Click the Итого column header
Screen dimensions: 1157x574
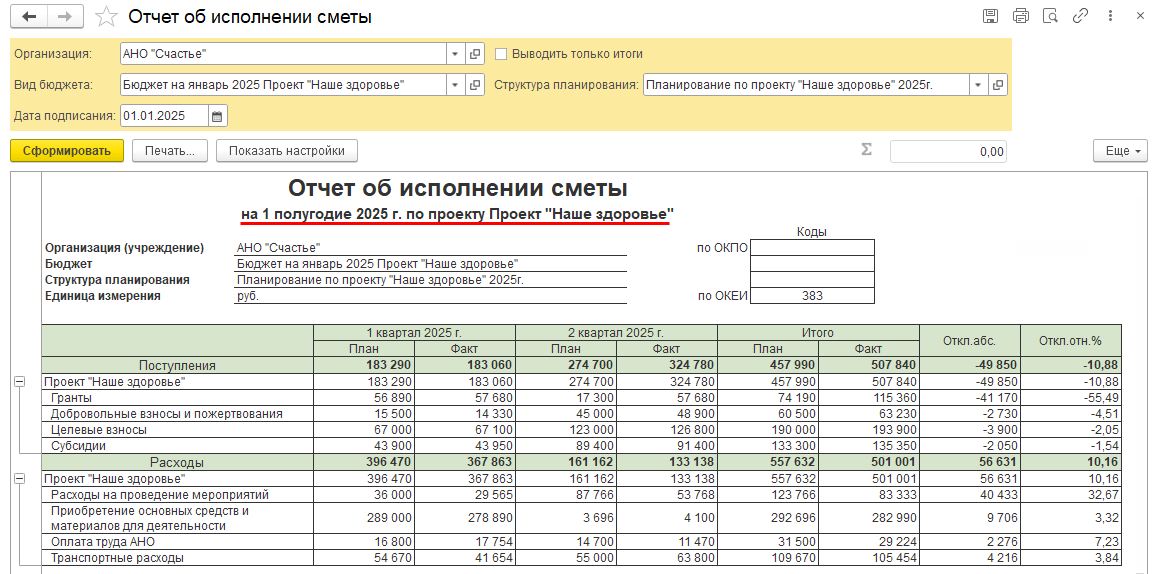coord(818,333)
